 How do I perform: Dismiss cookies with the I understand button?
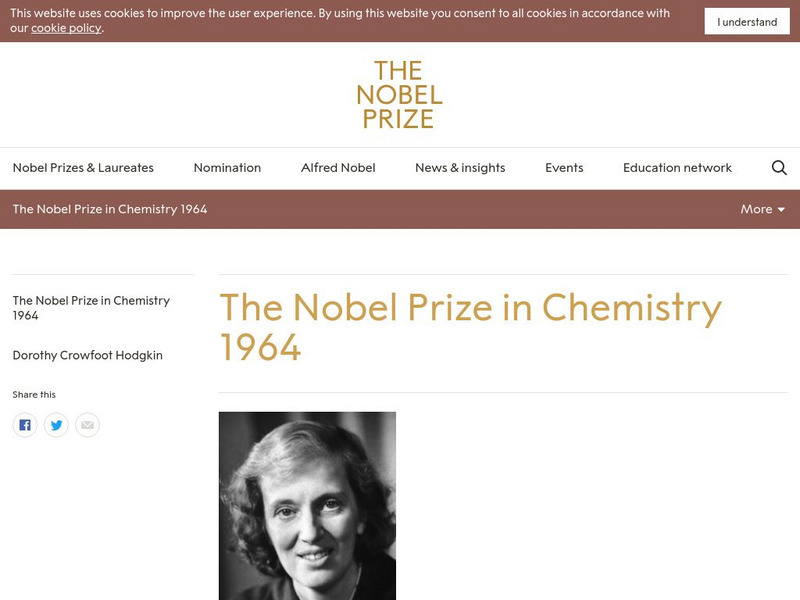pos(746,20)
